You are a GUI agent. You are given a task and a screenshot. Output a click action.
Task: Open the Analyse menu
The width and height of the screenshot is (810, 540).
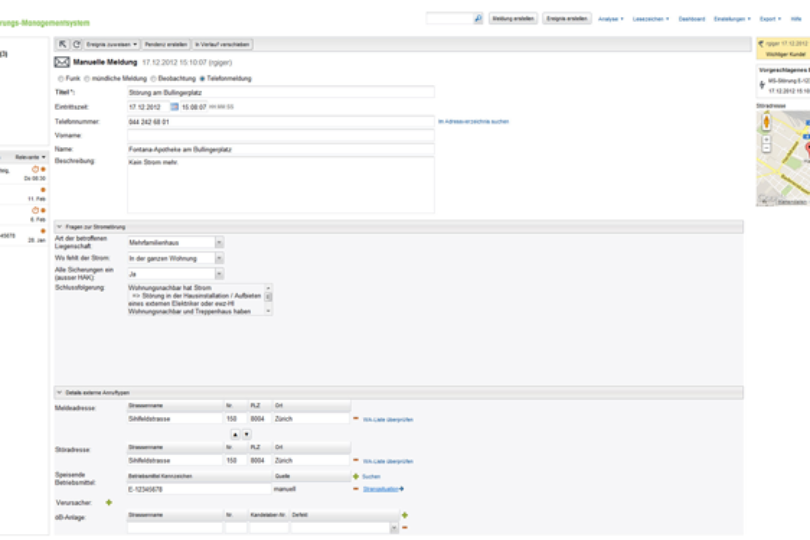click(610, 18)
